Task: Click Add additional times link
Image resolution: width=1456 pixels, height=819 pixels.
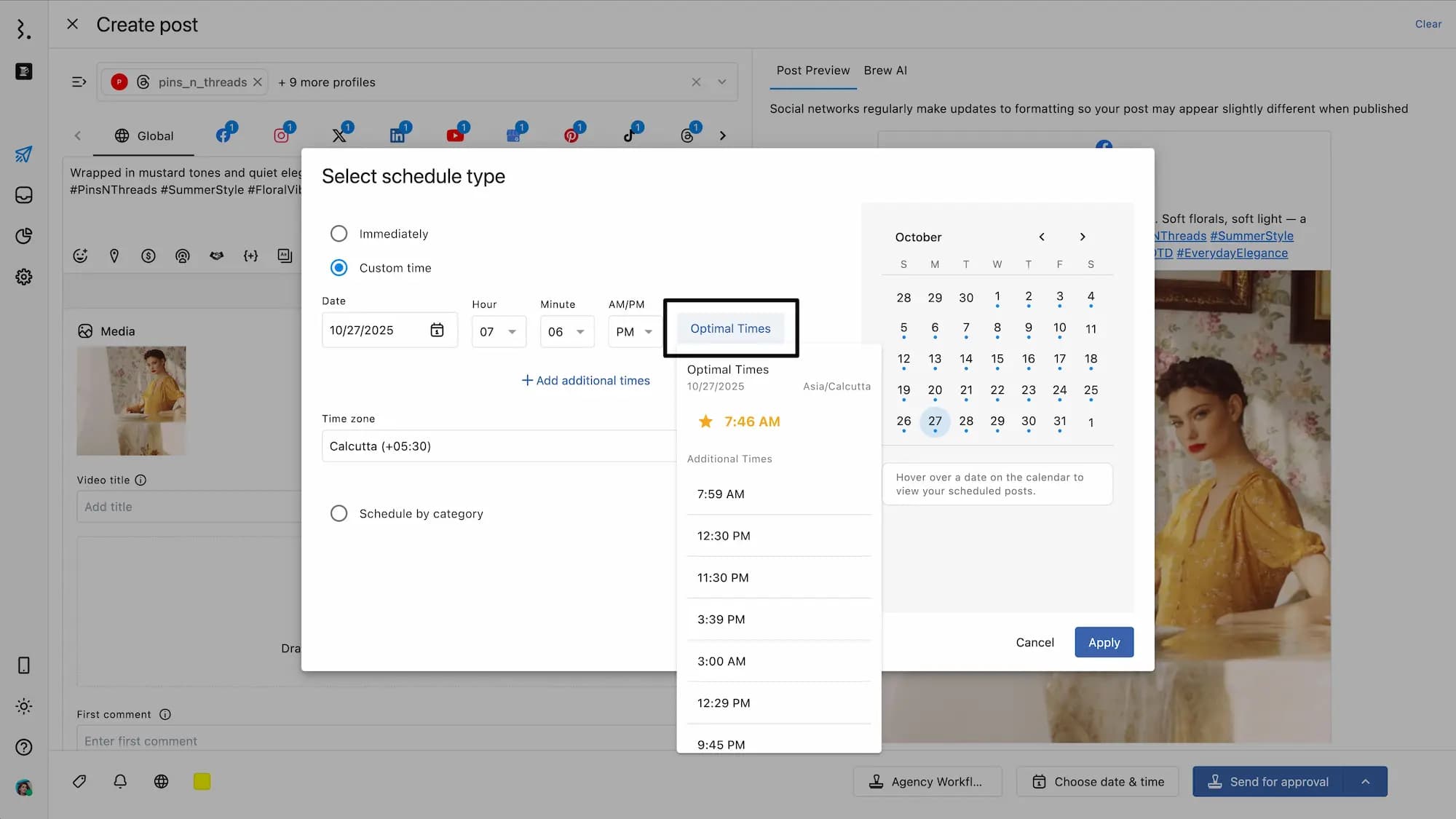Action: tap(585, 381)
